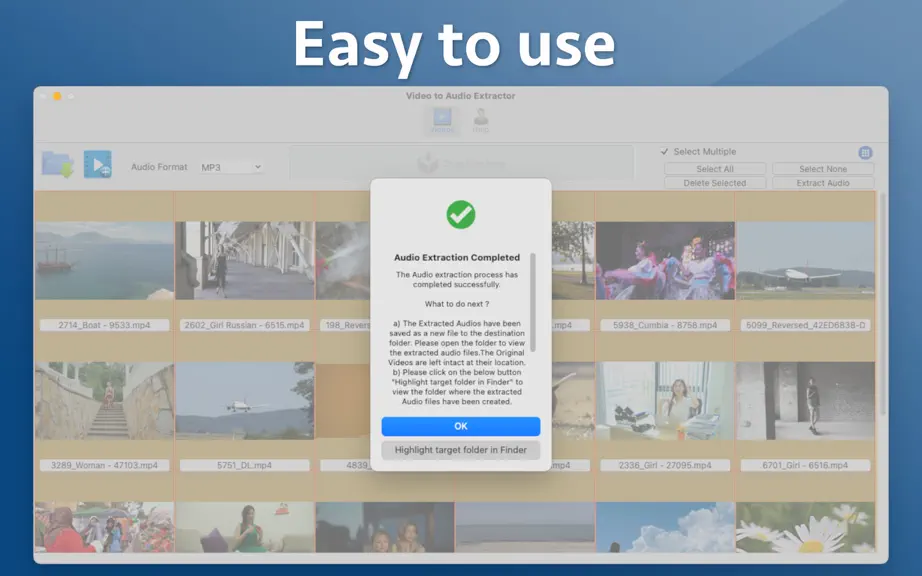Select the Girl Russian walkway thumbnail
Screen dimensions: 922x576
point(245,261)
